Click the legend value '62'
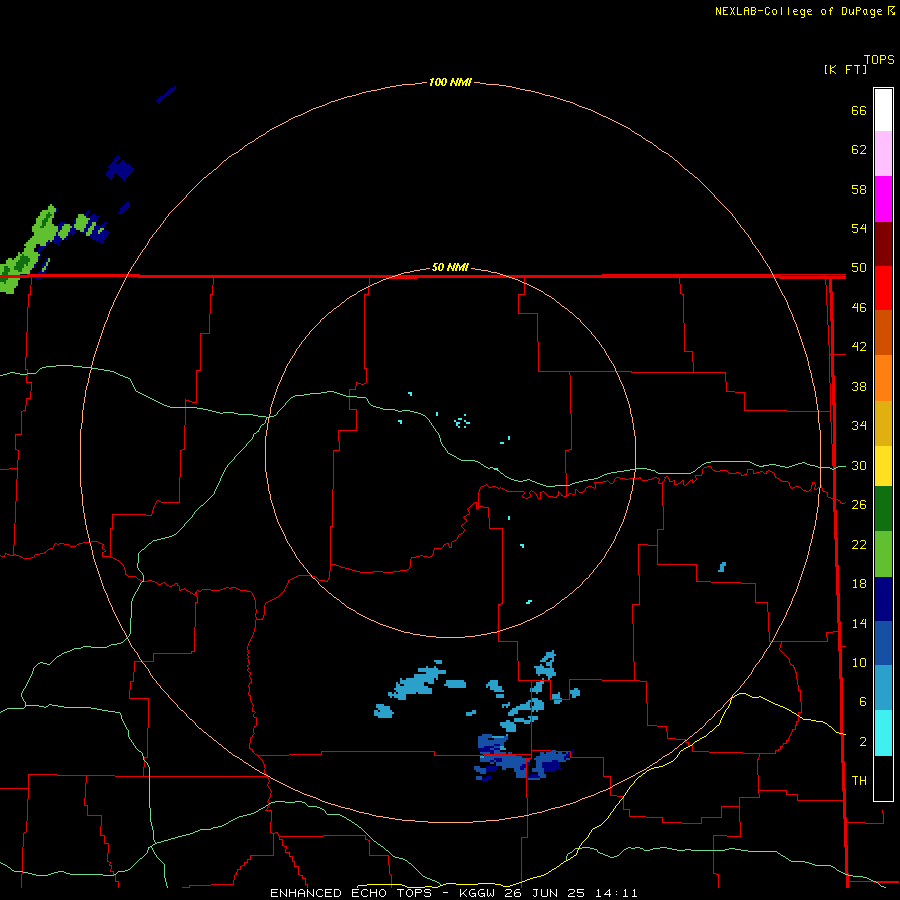 coord(859,150)
